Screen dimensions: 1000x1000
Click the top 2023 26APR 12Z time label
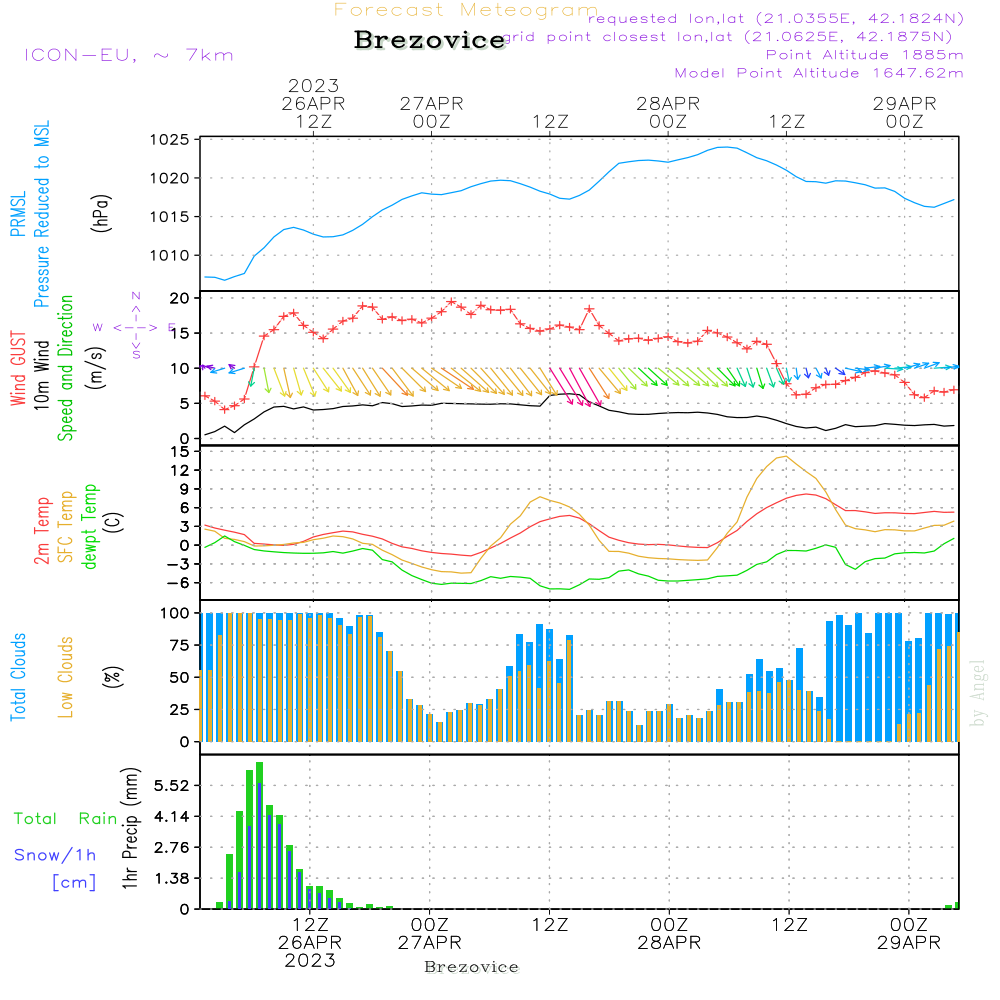(313, 103)
